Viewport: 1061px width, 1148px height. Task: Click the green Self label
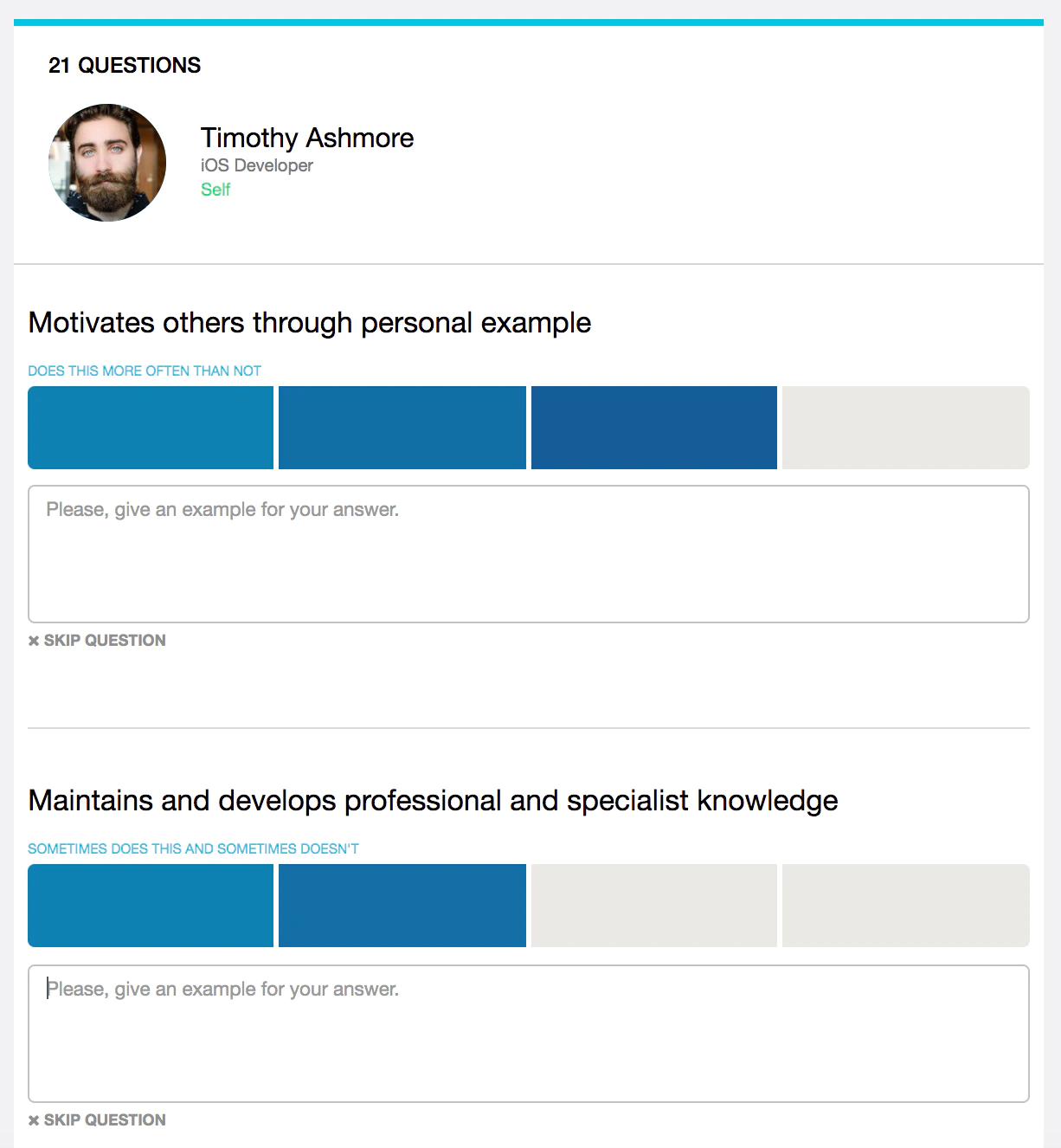pos(215,190)
